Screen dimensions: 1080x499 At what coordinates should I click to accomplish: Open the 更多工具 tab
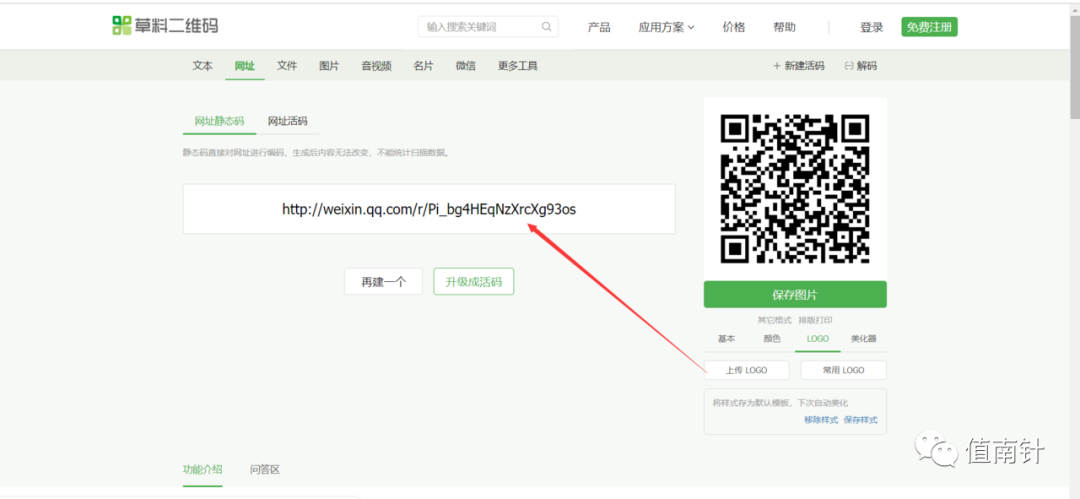point(518,66)
